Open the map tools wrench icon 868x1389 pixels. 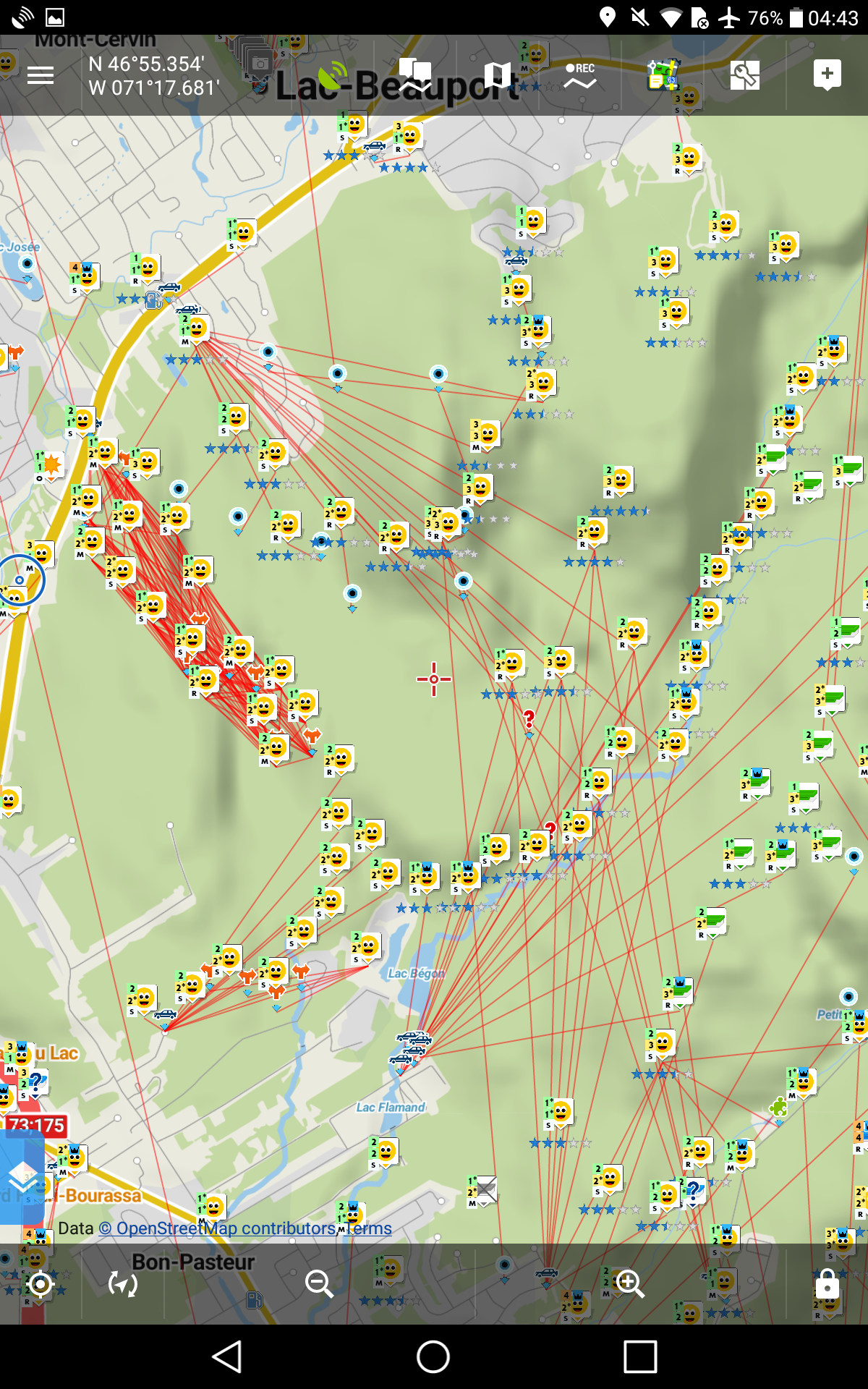pyautogui.click(x=744, y=75)
